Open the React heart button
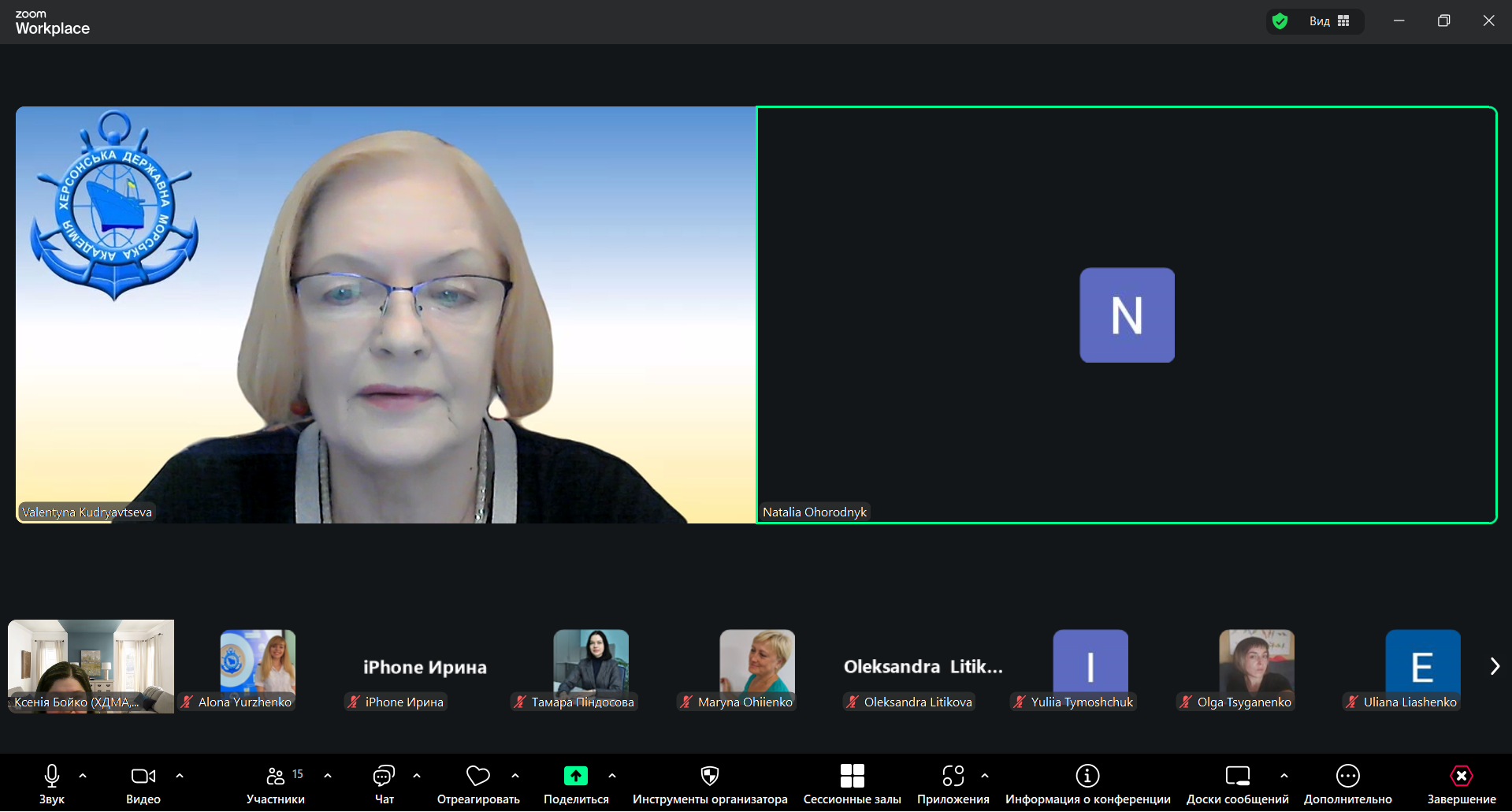This screenshot has height=812, width=1512. pyautogui.click(x=477, y=777)
